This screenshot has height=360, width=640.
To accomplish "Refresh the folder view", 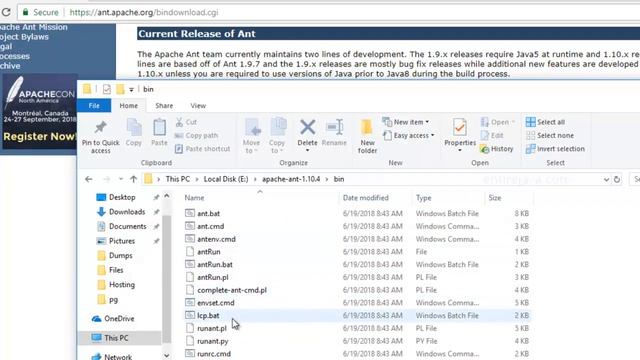I will point(617,180).
